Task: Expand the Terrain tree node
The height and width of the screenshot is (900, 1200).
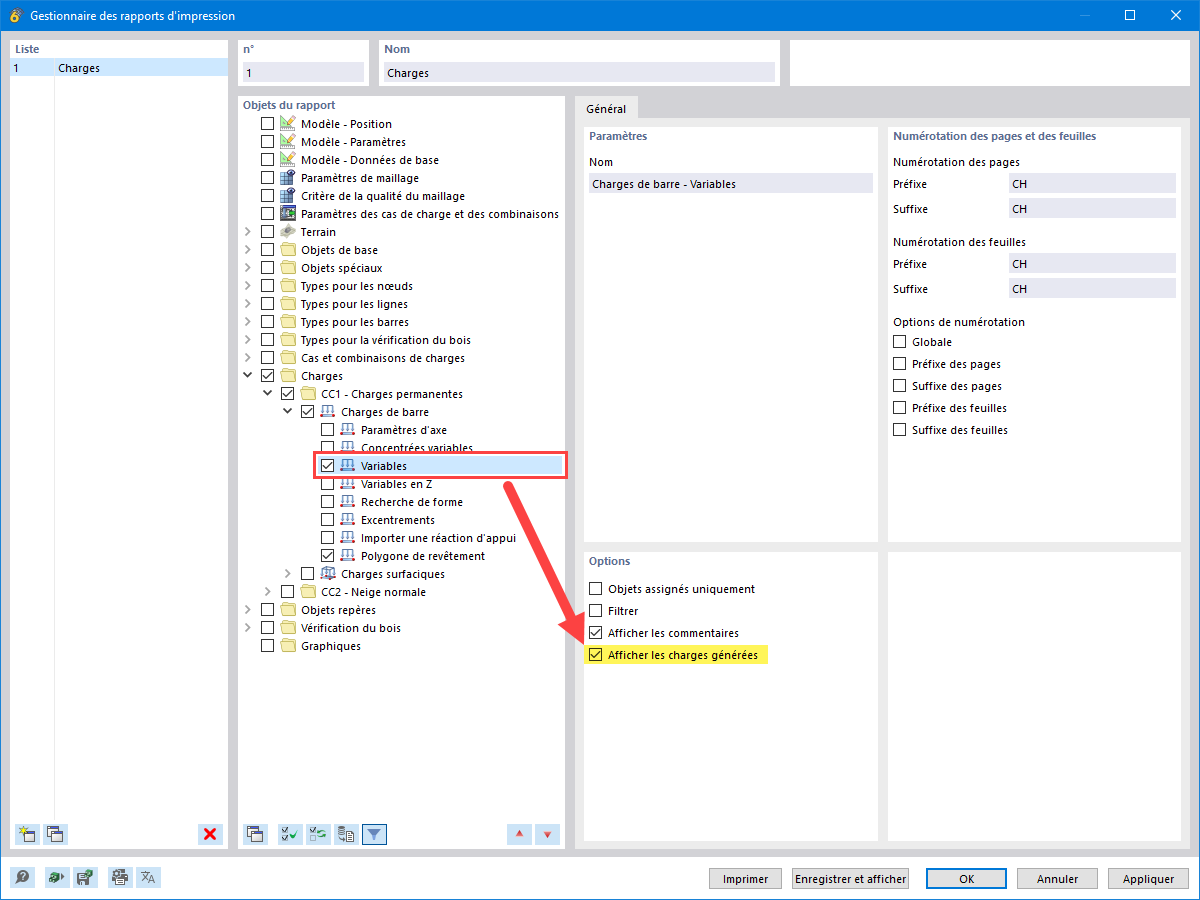Action: [x=248, y=232]
